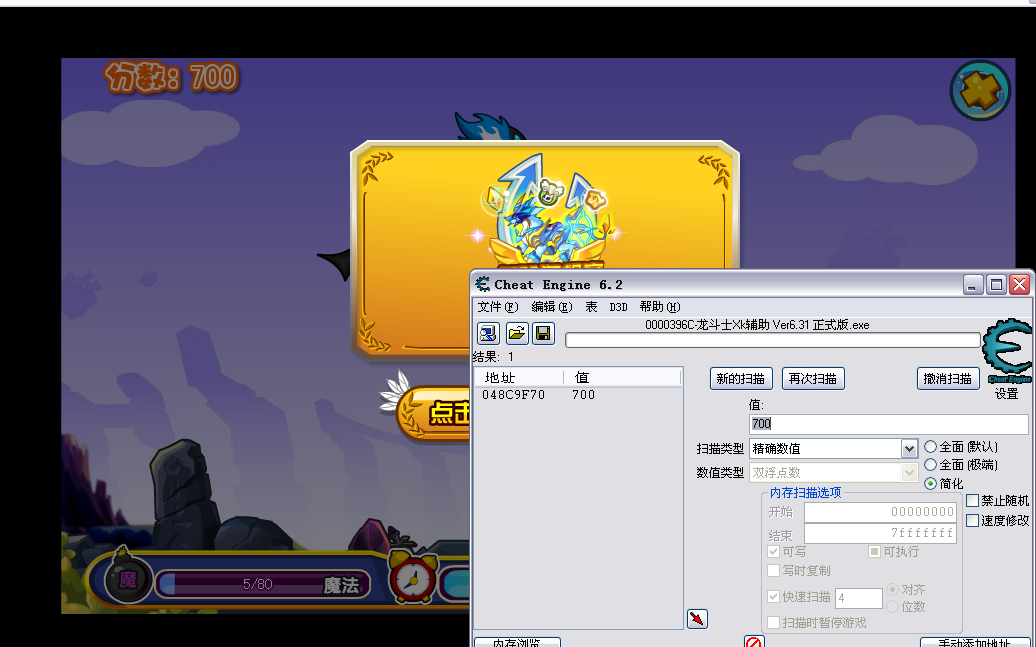Enable 速度修改 speedhack checkbox
The image size is (1036, 647).
coord(973,520)
